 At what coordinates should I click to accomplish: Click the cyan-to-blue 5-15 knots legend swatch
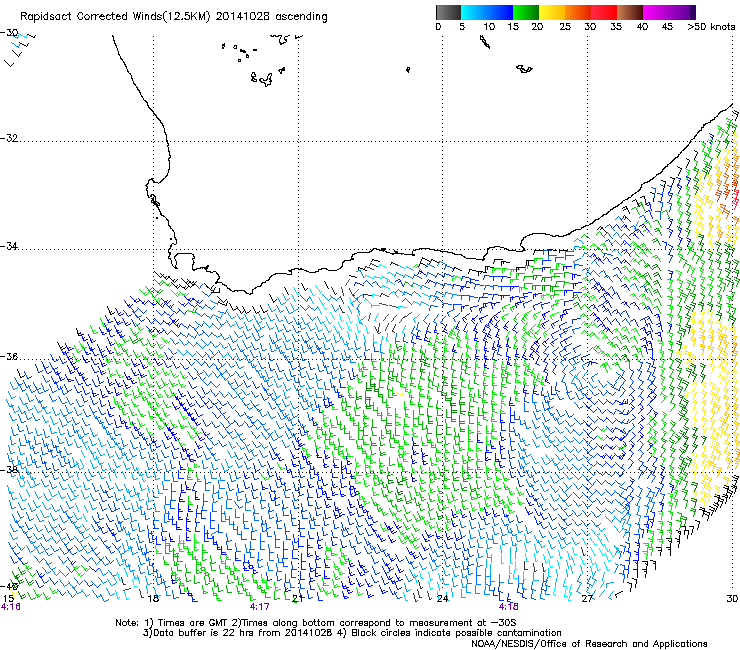(x=487, y=12)
